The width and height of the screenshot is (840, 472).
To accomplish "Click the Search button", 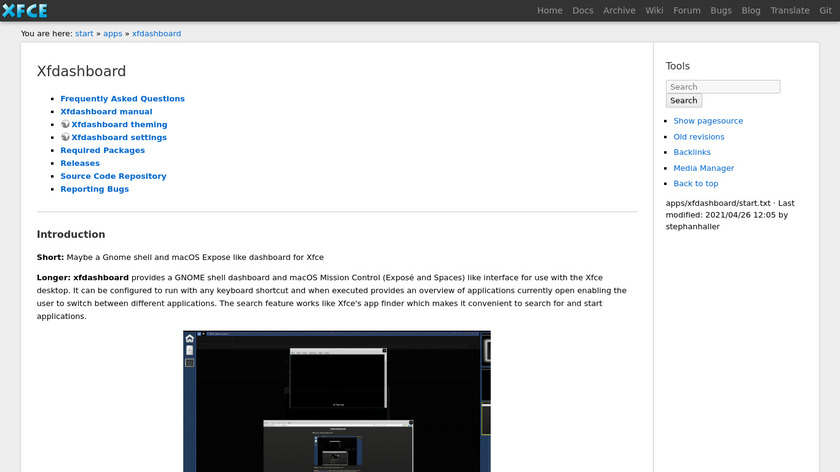I will [684, 101].
